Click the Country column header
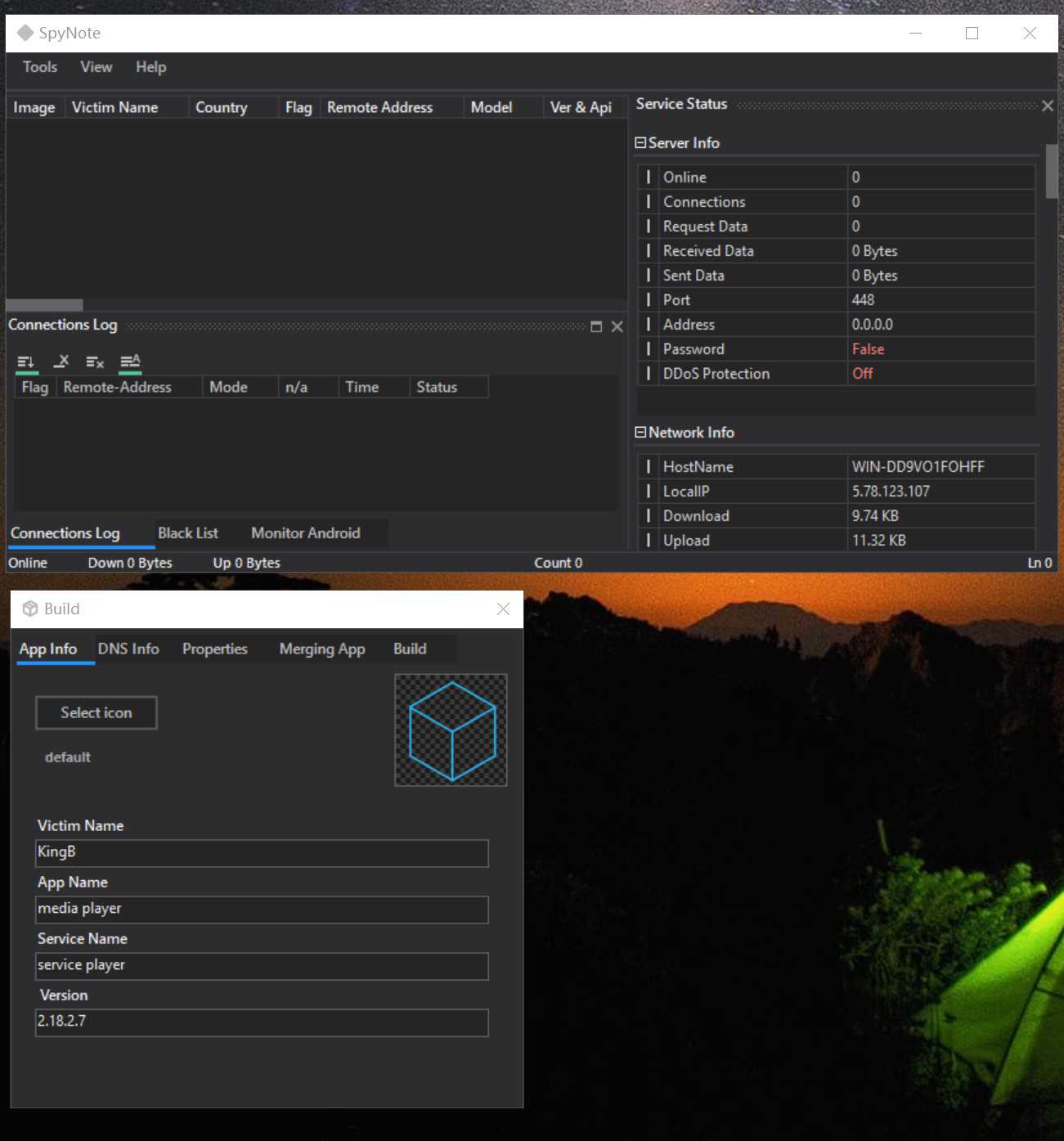Screen dimensions: 1064x1141 click(x=221, y=107)
